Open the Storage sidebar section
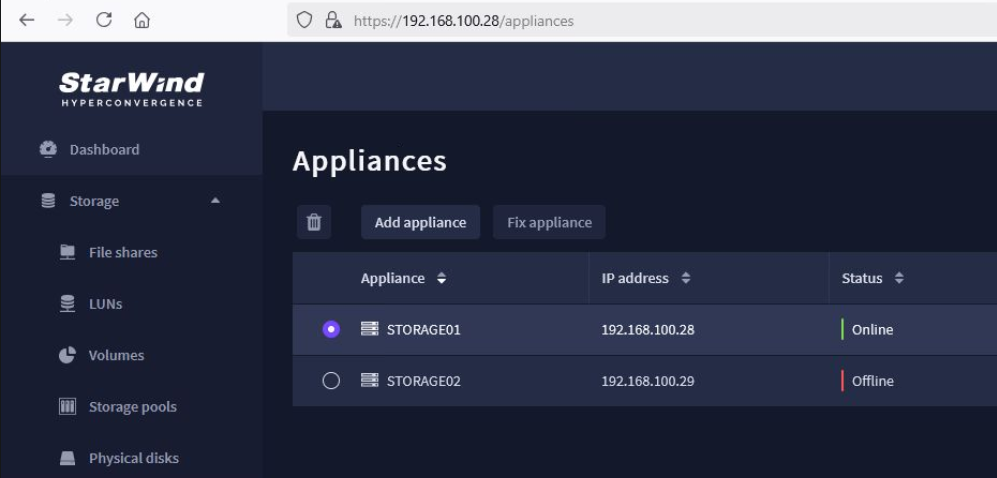 [94, 201]
